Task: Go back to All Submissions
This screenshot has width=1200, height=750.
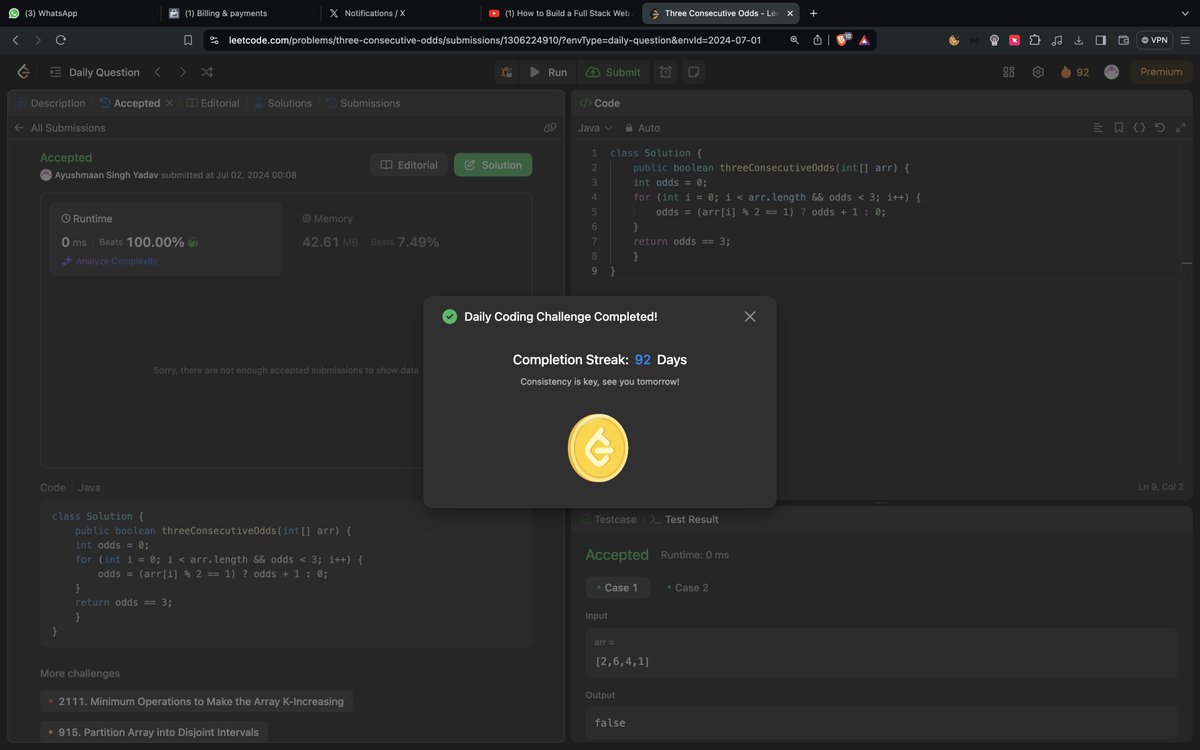Action: click(59, 128)
